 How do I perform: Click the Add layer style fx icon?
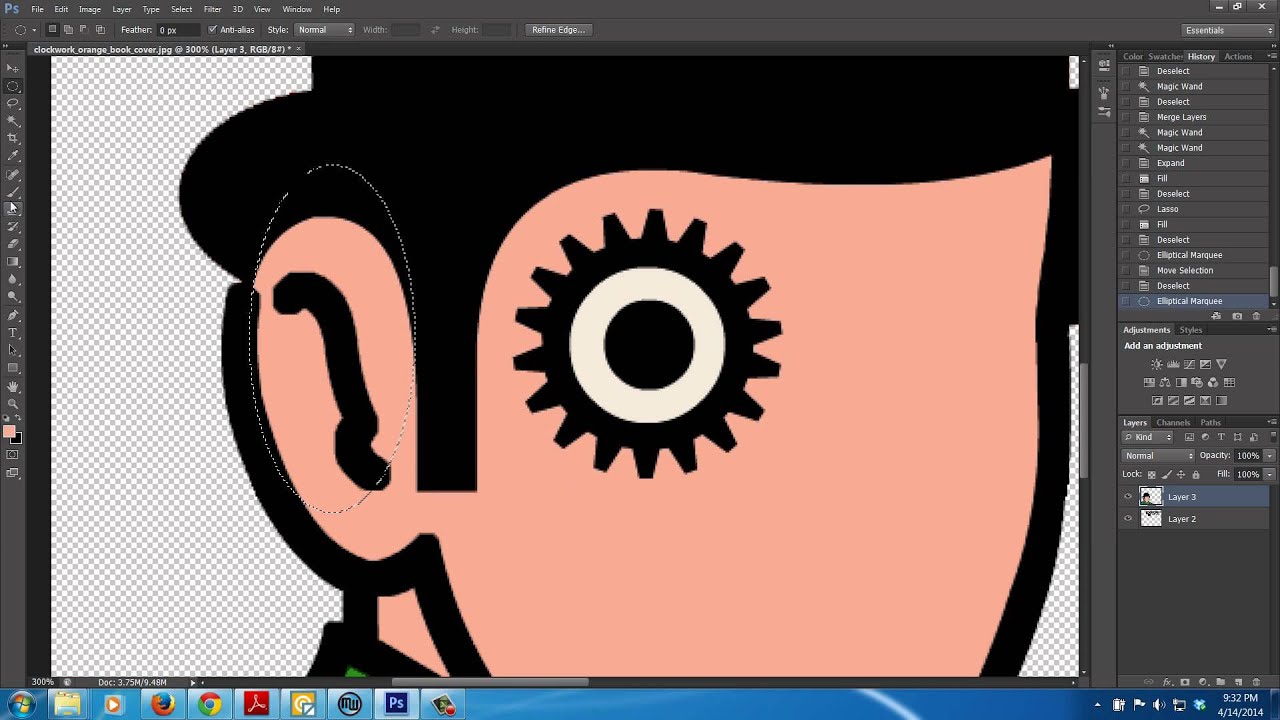pos(1167,682)
